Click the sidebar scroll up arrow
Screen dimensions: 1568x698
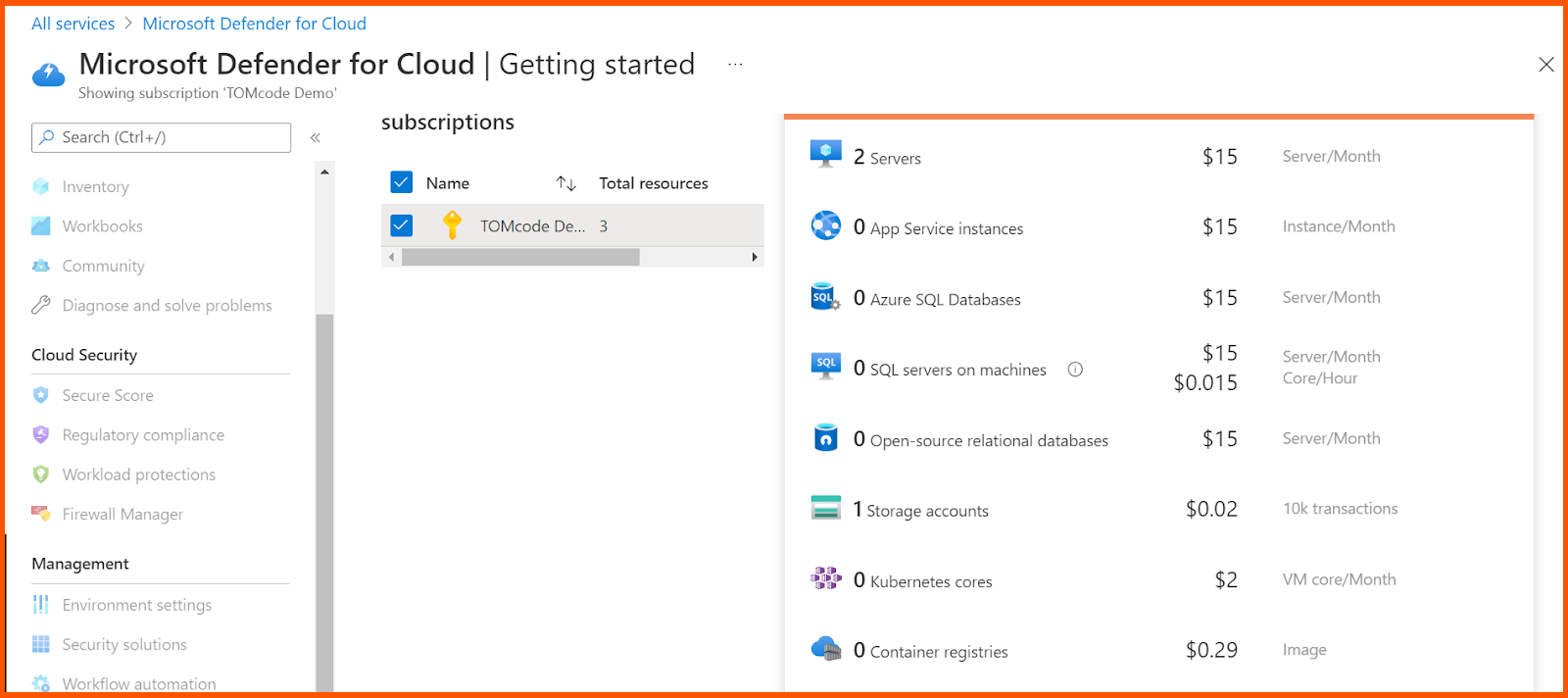point(324,172)
